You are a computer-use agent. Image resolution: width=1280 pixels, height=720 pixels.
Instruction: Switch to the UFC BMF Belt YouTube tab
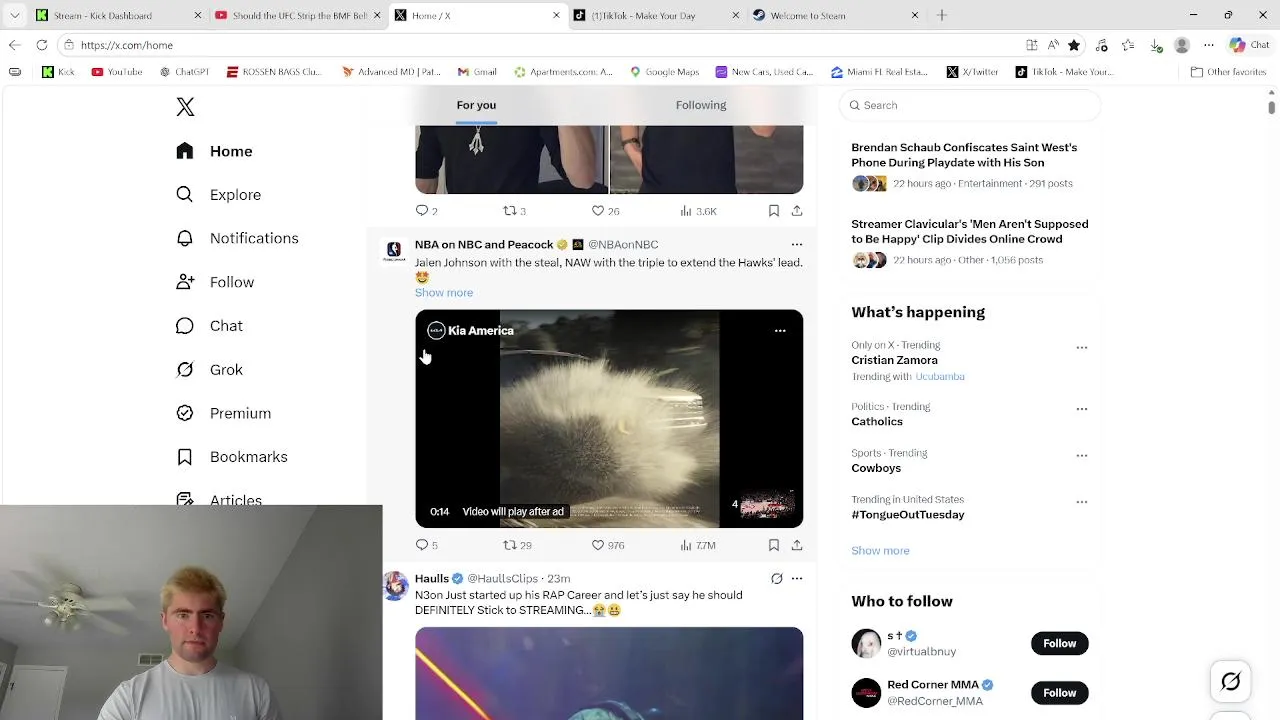tap(297, 15)
